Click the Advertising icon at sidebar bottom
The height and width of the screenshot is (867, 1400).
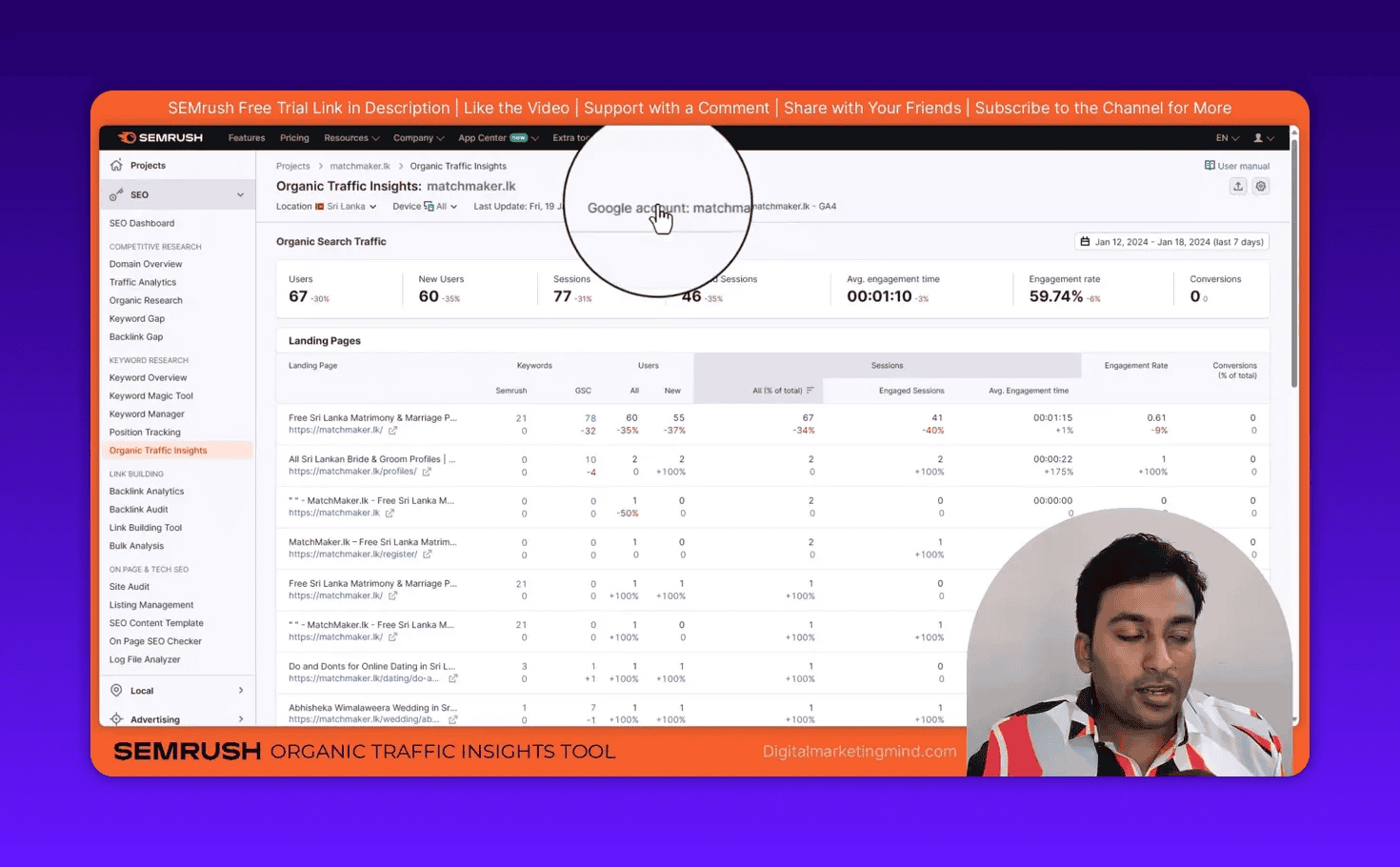coord(118,718)
